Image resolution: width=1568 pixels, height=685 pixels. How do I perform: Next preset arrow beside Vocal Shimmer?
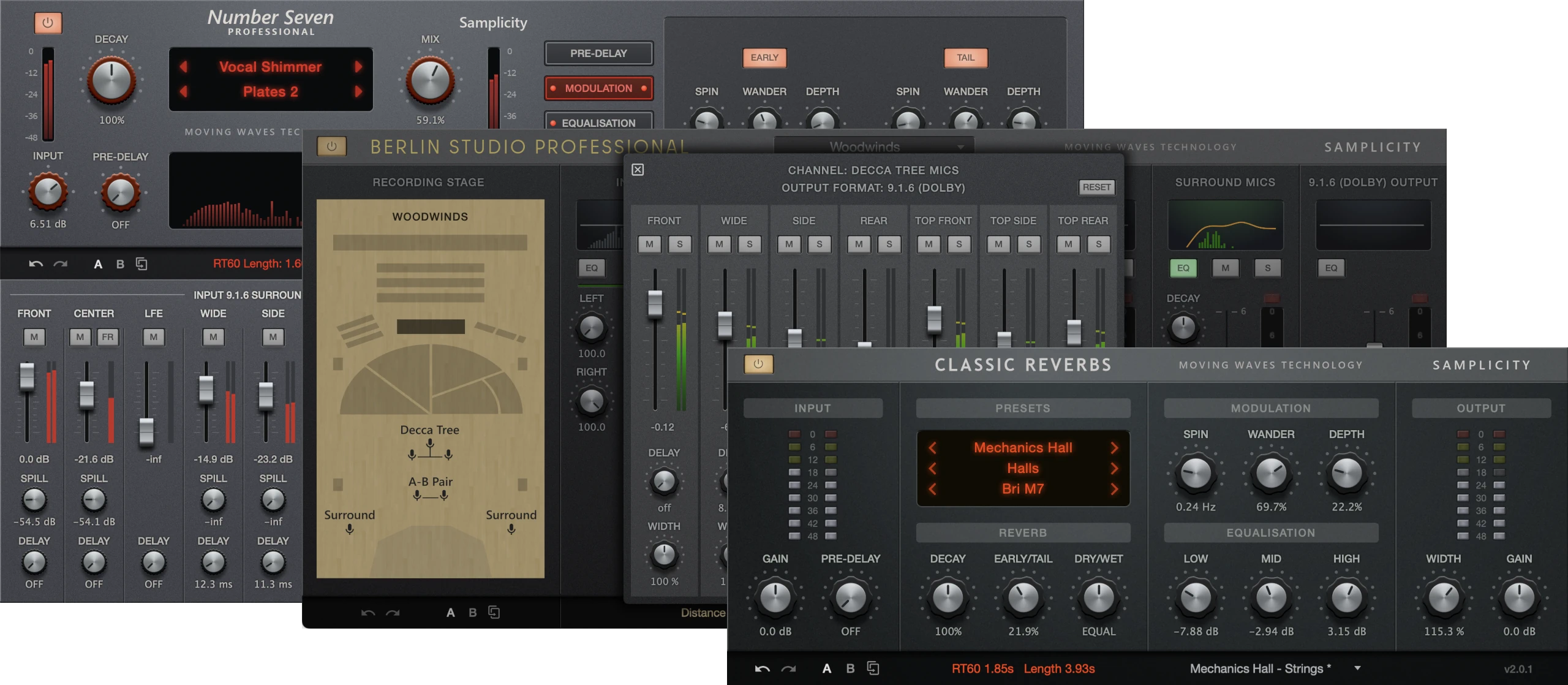[358, 67]
